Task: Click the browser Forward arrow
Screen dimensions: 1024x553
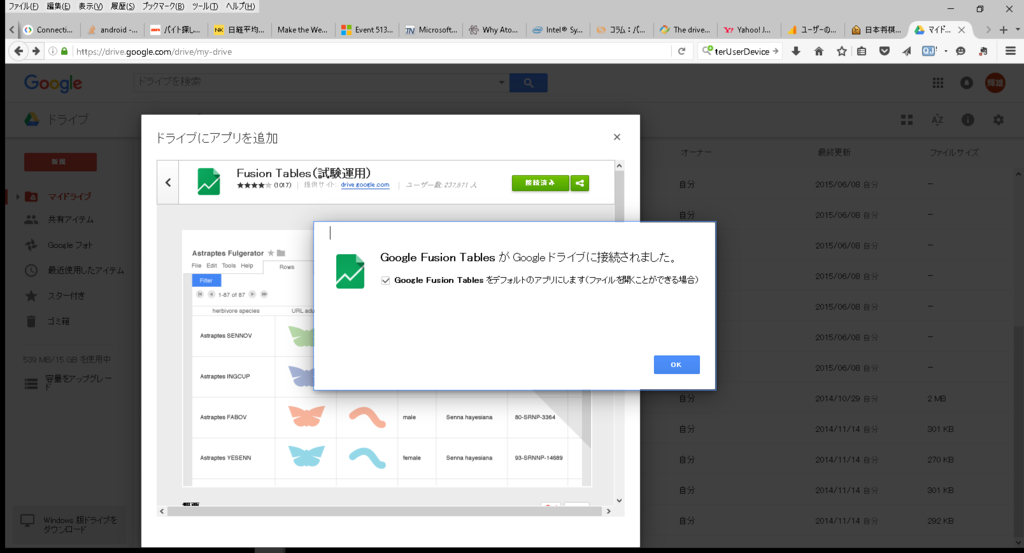Action: click(35, 51)
